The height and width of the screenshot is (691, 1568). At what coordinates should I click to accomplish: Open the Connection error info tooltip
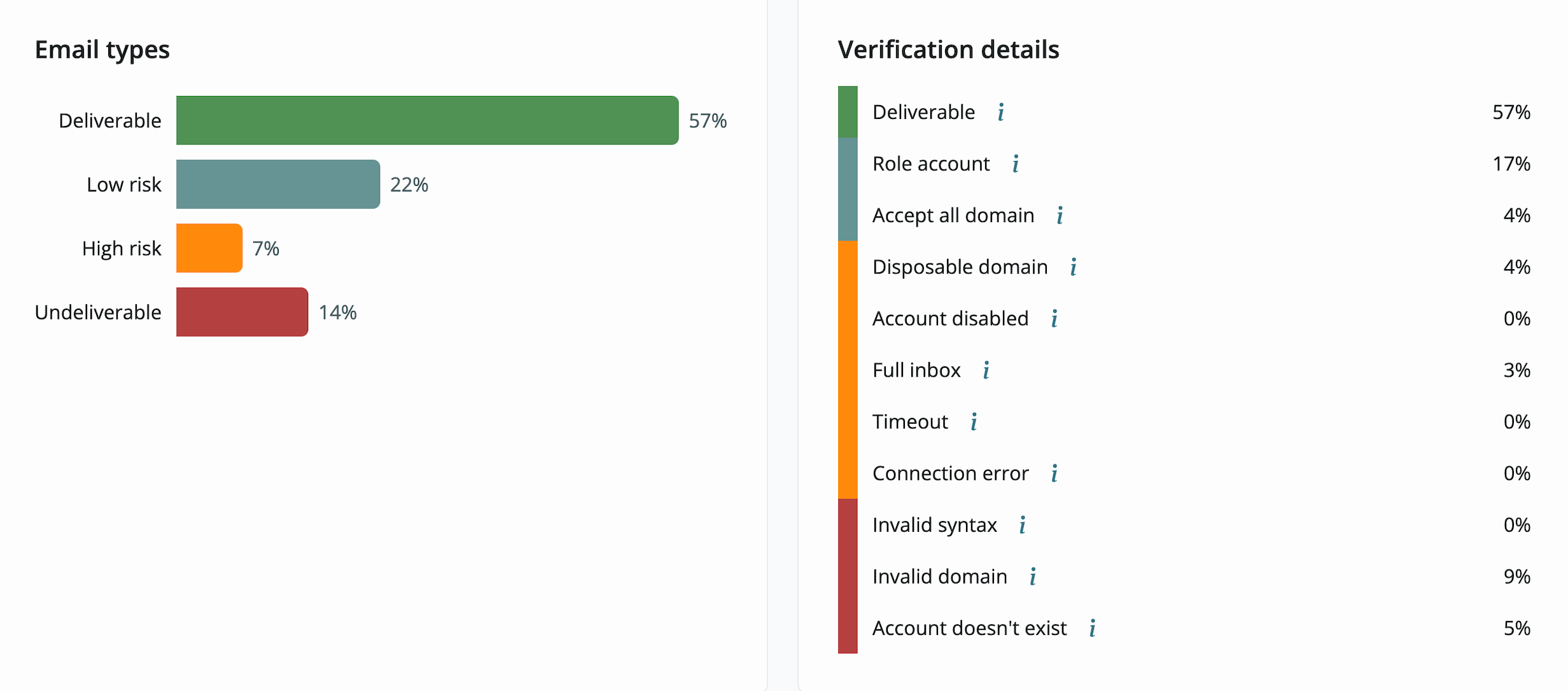point(1055,473)
